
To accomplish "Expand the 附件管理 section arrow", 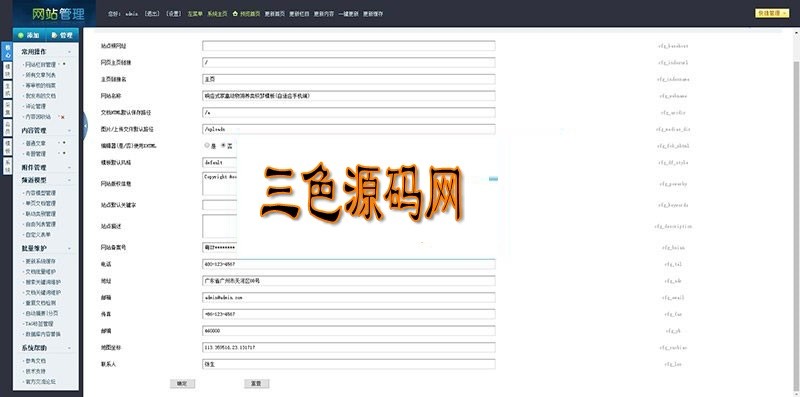I will tap(70, 167).
